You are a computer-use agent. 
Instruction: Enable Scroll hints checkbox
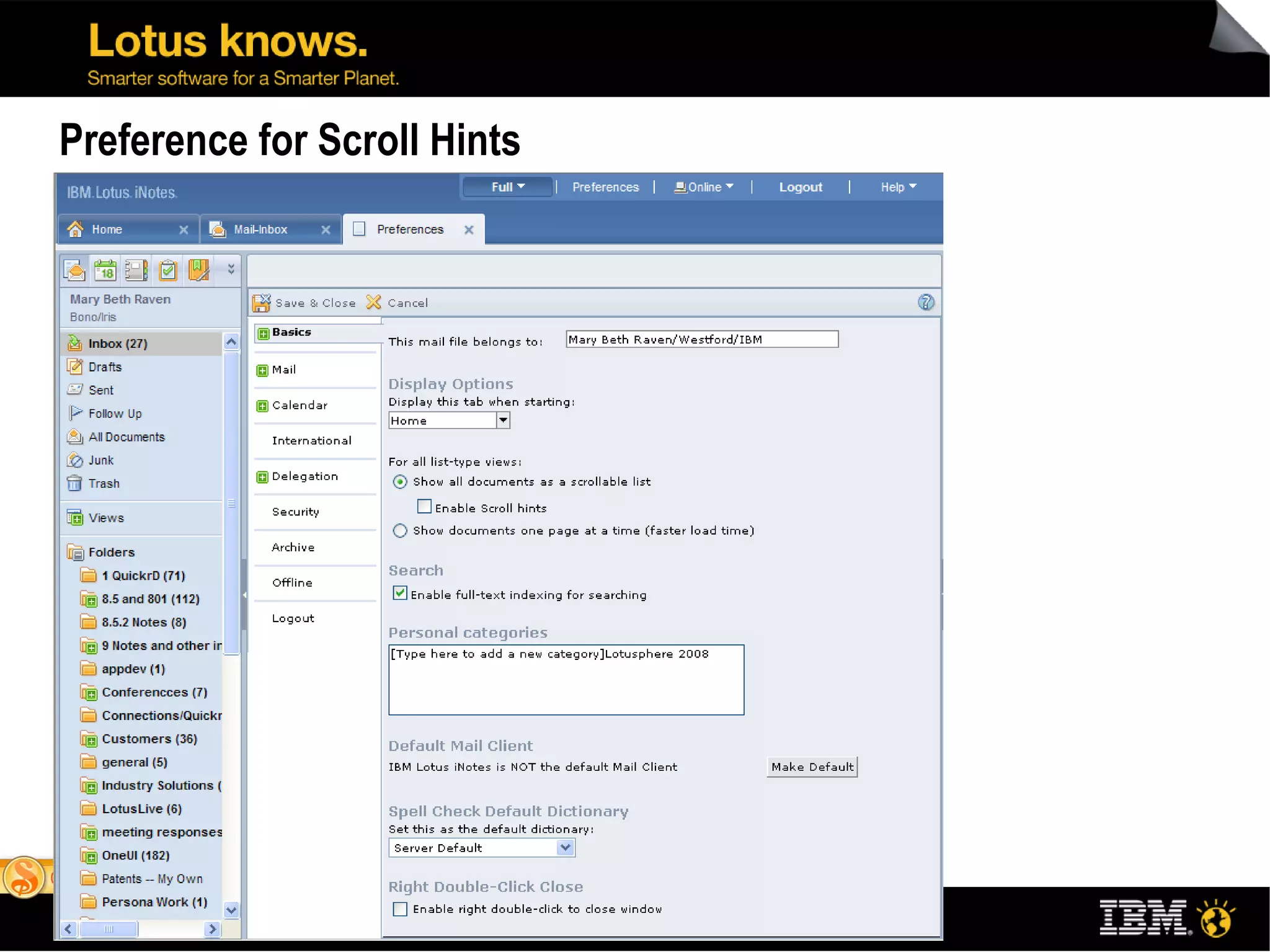point(424,507)
